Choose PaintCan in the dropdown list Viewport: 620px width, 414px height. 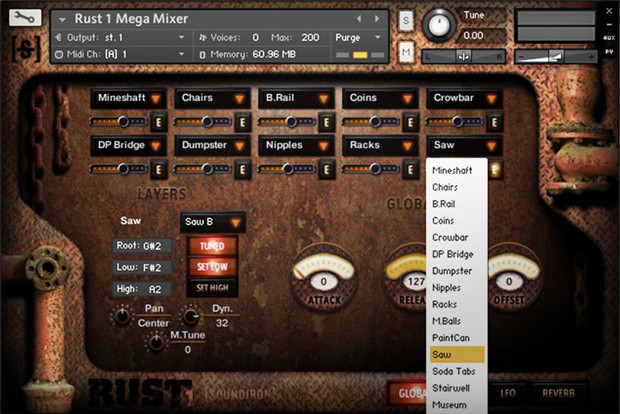click(457, 338)
